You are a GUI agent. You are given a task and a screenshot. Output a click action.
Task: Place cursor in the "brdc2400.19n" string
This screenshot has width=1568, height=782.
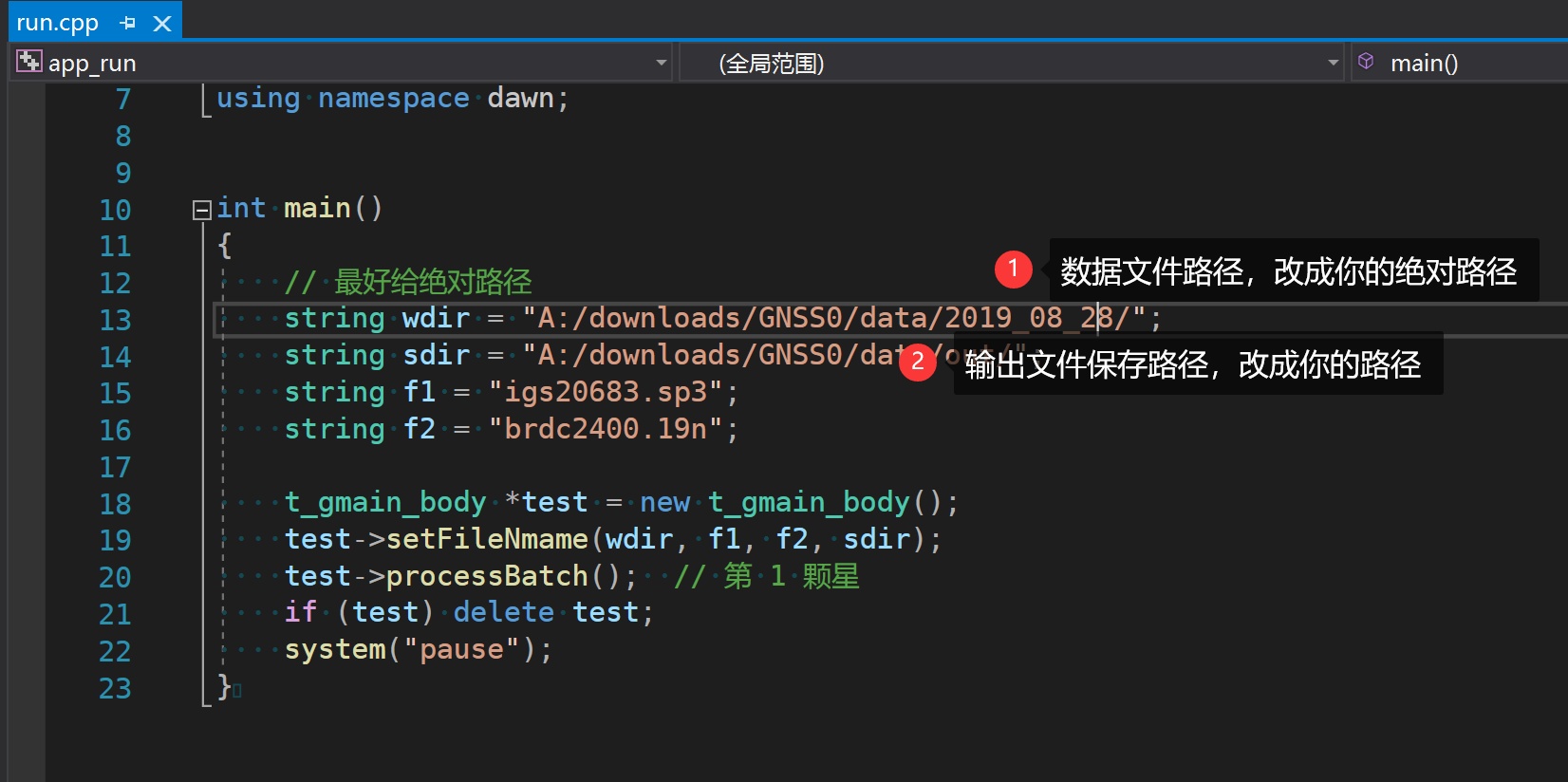click(606, 429)
